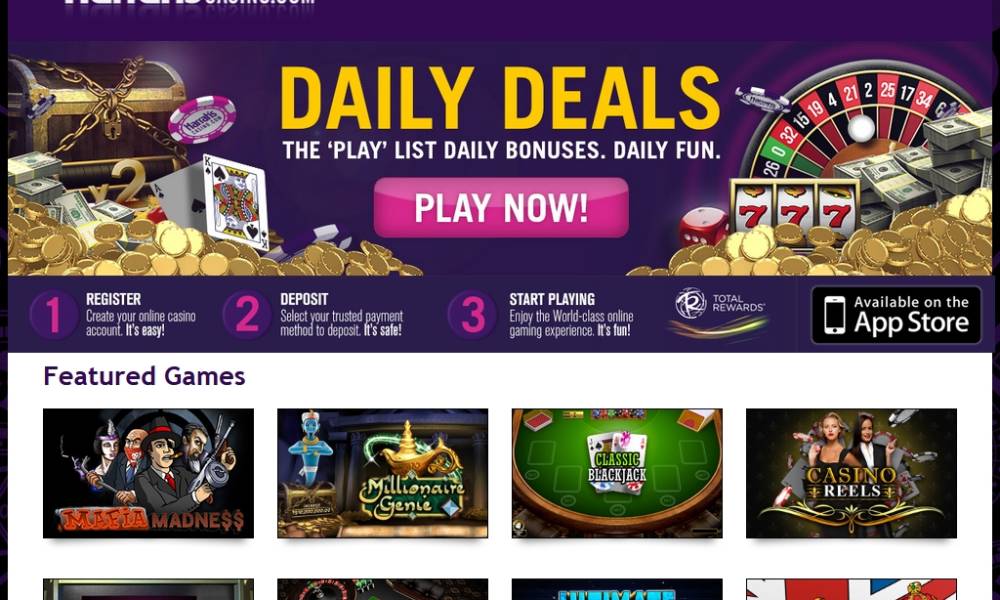Click the King of Spades card image
This screenshot has height=600, width=1000.
click(x=235, y=203)
